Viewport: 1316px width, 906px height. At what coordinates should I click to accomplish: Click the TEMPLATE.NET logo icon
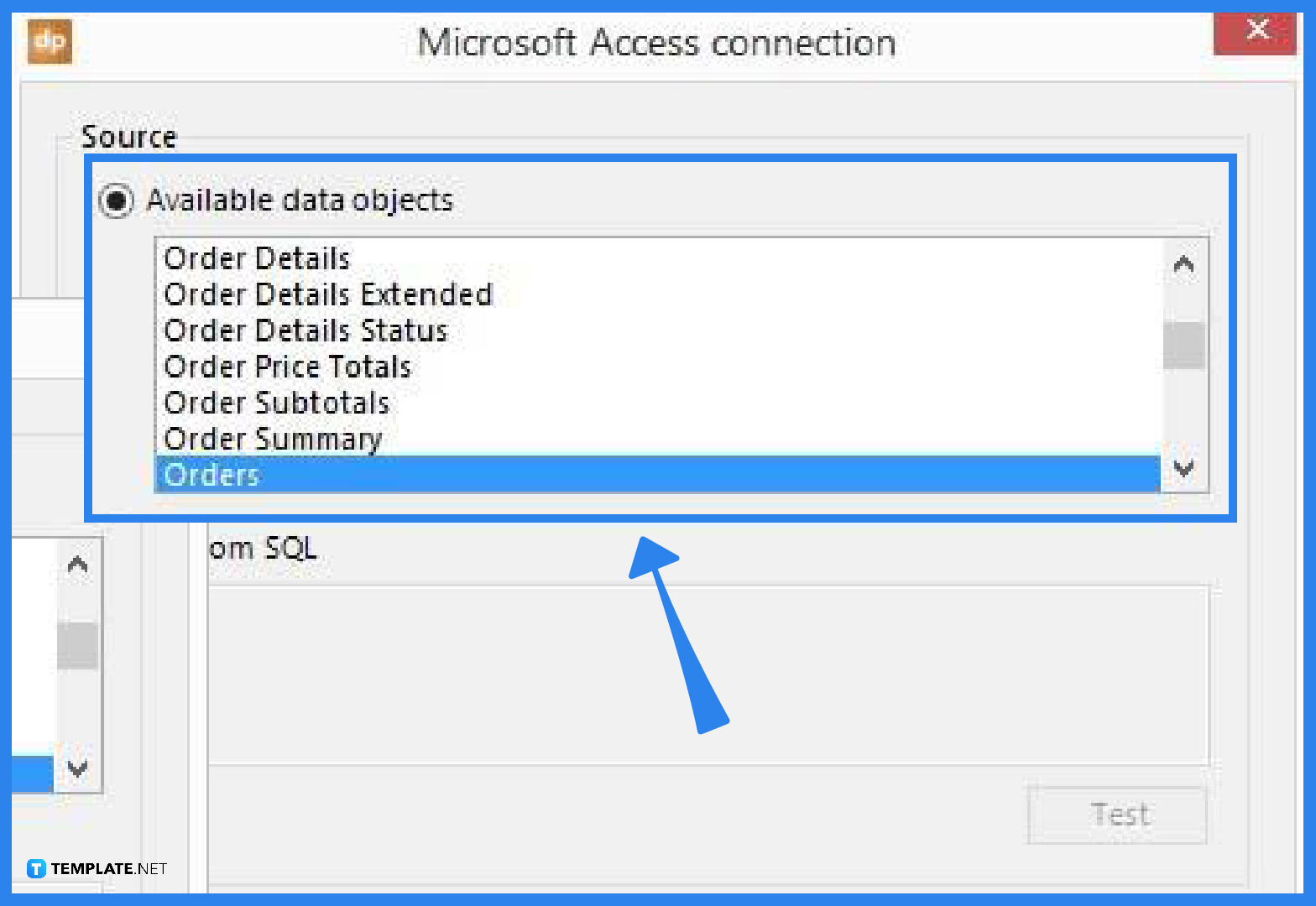pos(35,869)
